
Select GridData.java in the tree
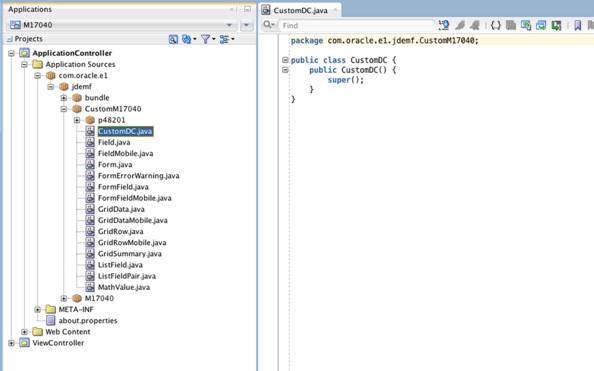121,209
